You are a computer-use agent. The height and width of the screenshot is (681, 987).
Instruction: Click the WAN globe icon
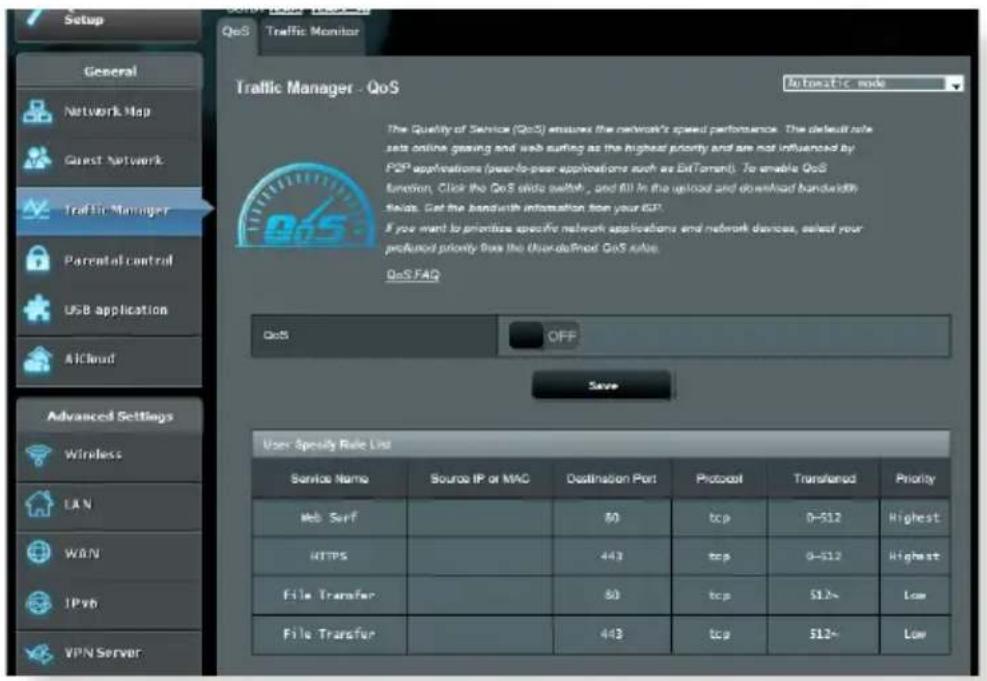click(39, 553)
